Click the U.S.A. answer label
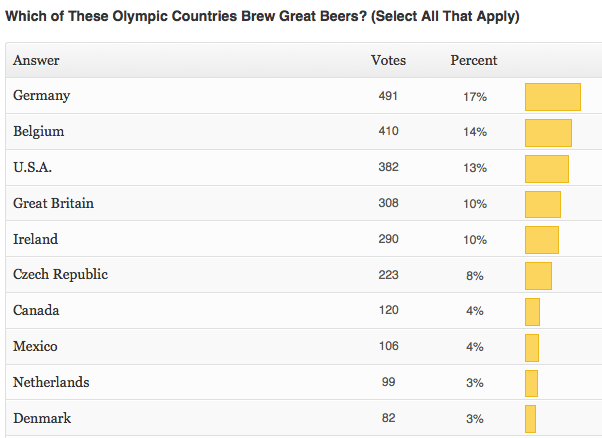Image resolution: width=602 pixels, height=438 pixels. click(x=33, y=168)
